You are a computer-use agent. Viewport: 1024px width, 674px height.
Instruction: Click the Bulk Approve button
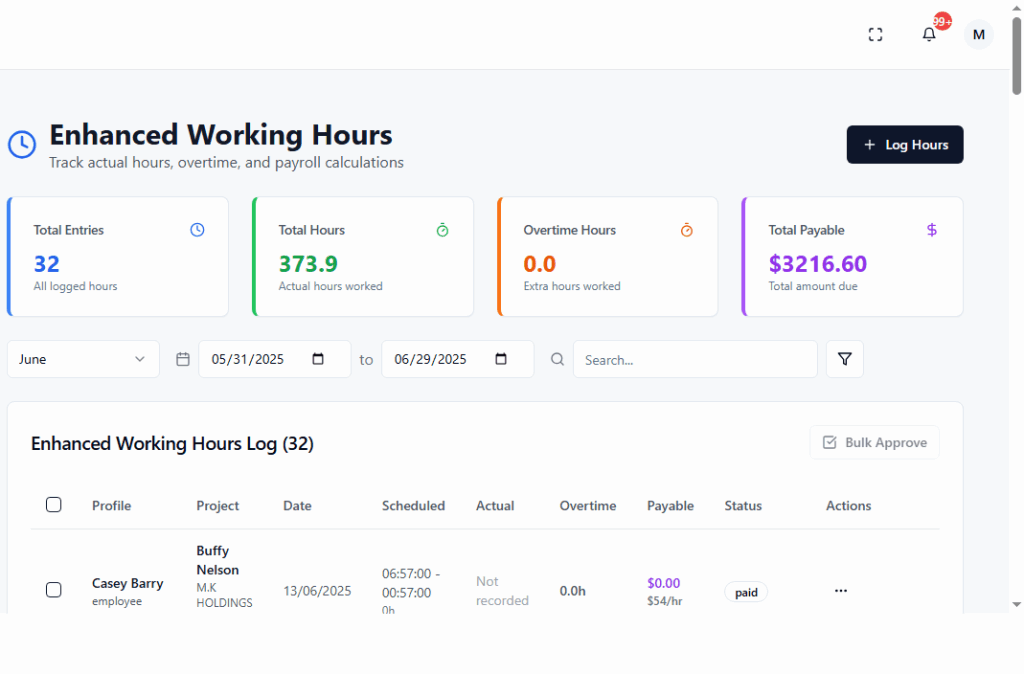point(874,441)
